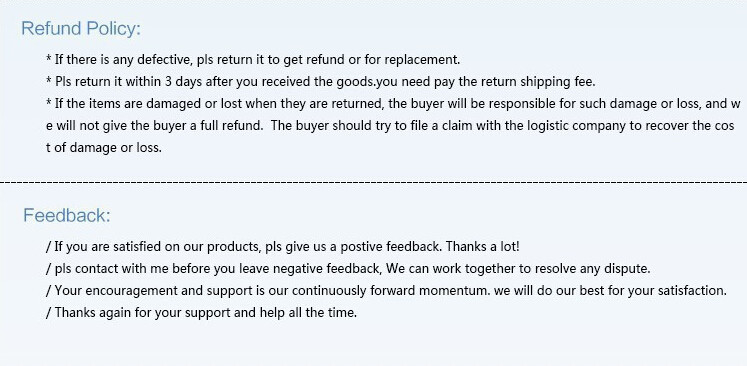Click the encouragement and support line
The image size is (747, 366).
[x=386, y=291]
